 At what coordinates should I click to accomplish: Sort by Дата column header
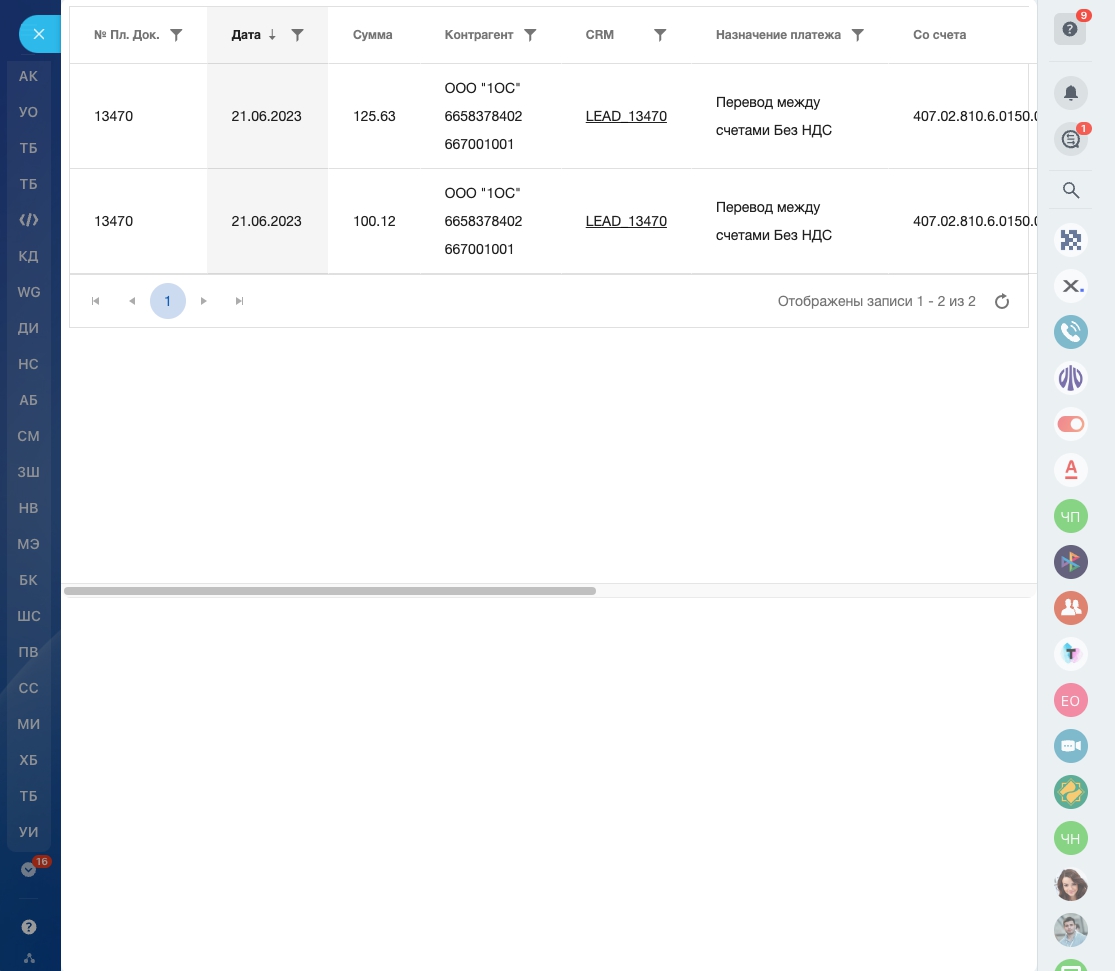pyautogui.click(x=246, y=35)
